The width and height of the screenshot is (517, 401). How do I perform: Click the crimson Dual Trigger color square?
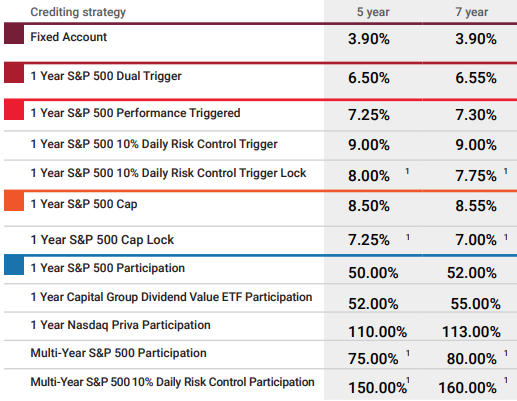pyautogui.click(x=14, y=73)
